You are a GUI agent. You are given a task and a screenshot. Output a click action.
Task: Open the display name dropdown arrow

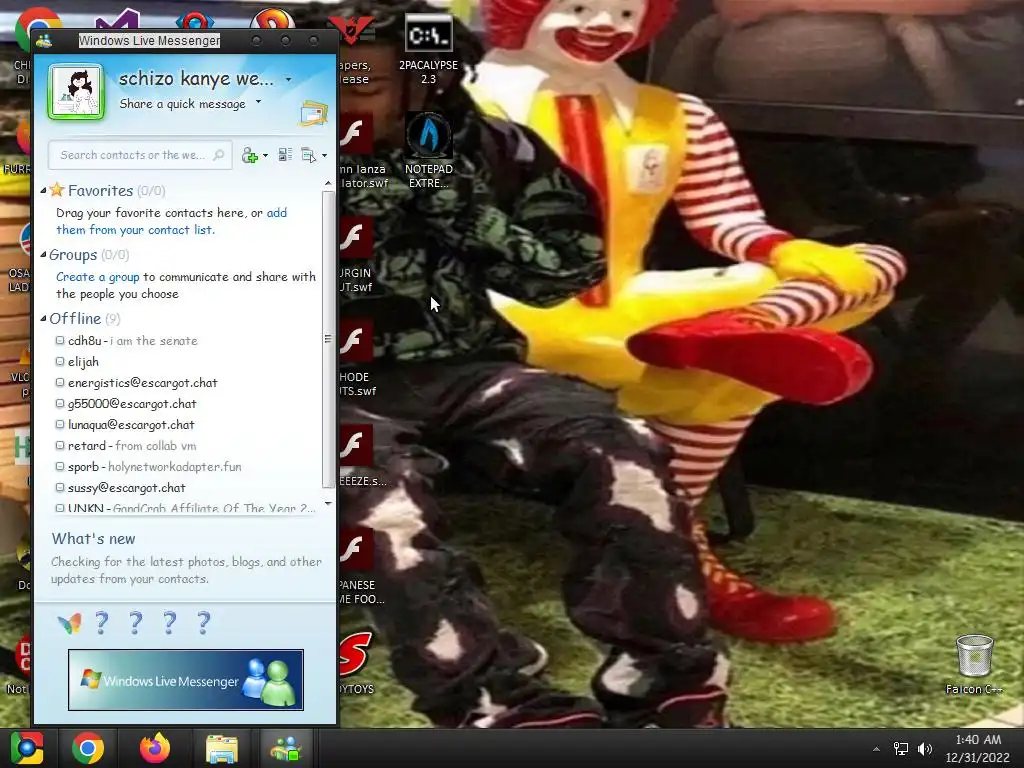tap(288, 80)
